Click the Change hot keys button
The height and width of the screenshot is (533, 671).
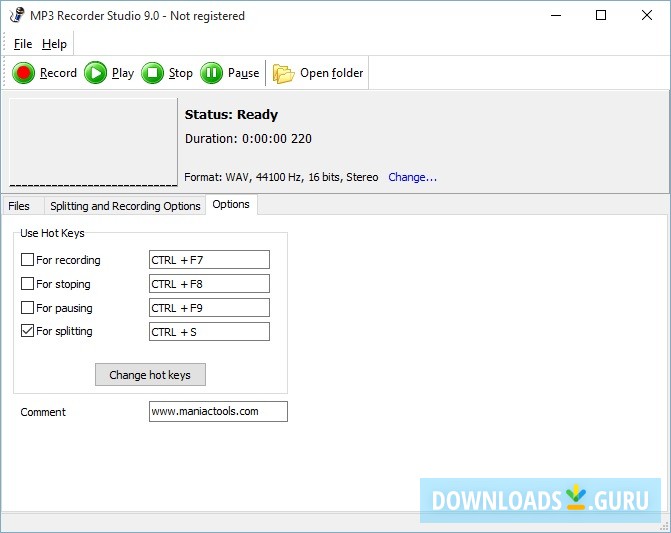coord(150,375)
